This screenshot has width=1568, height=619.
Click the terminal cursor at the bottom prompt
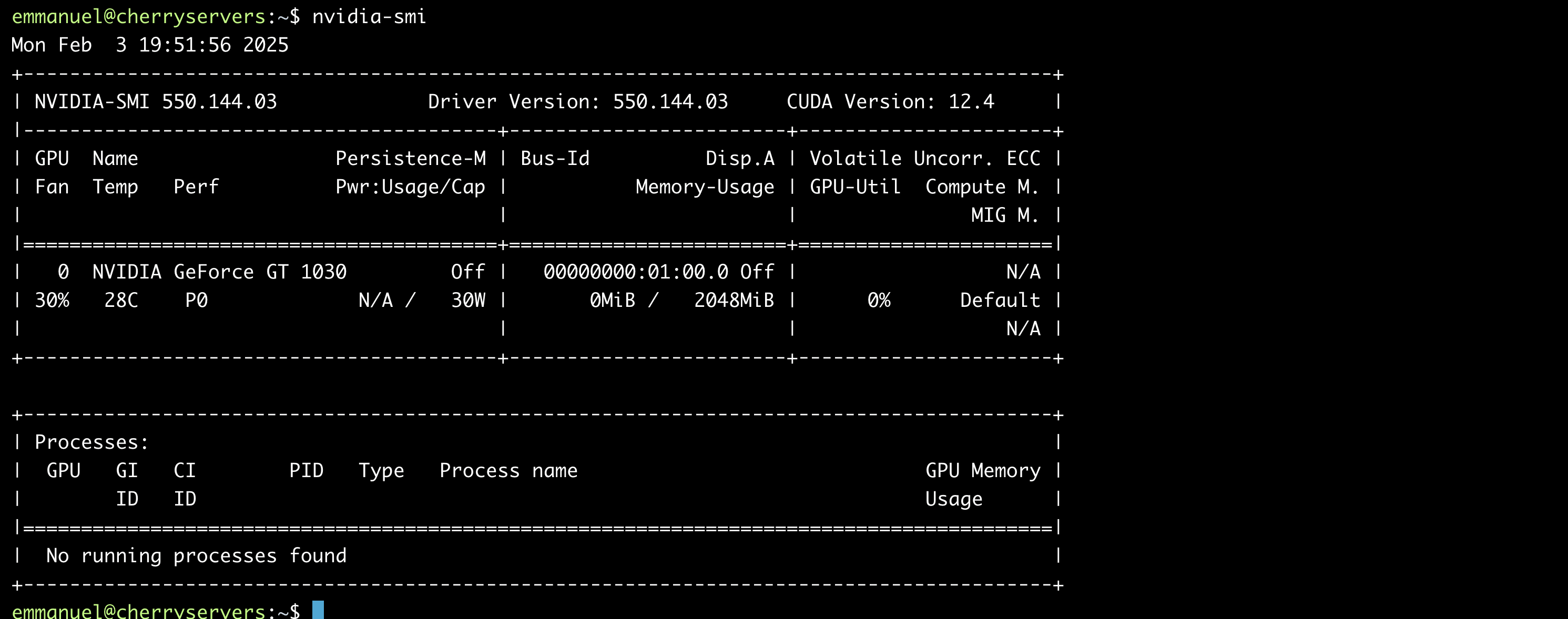(x=318, y=609)
